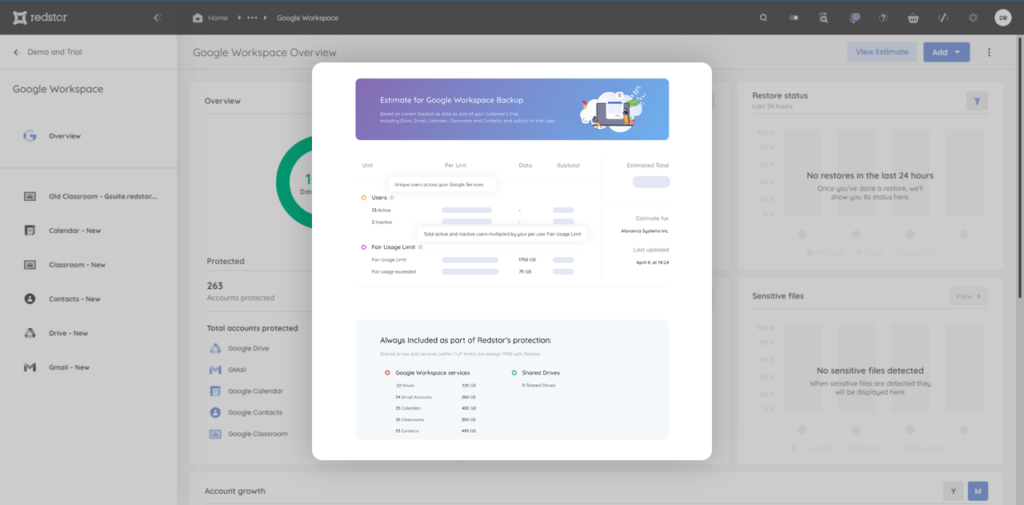Click the '263' accounts protected count
The width and height of the screenshot is (1024, 505).
[215, 286]
